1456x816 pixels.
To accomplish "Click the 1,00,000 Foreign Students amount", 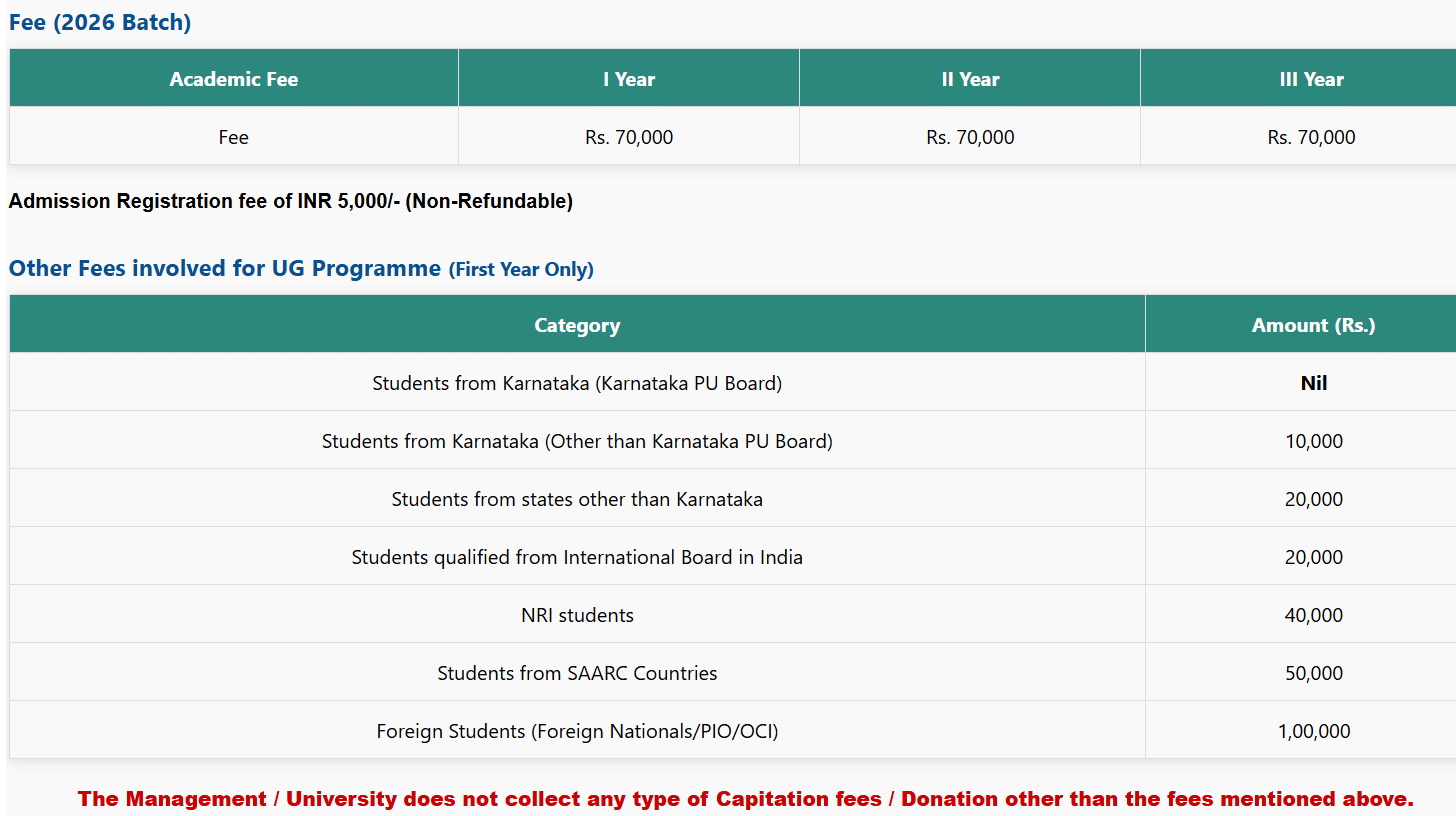I will coord(1313,731).
